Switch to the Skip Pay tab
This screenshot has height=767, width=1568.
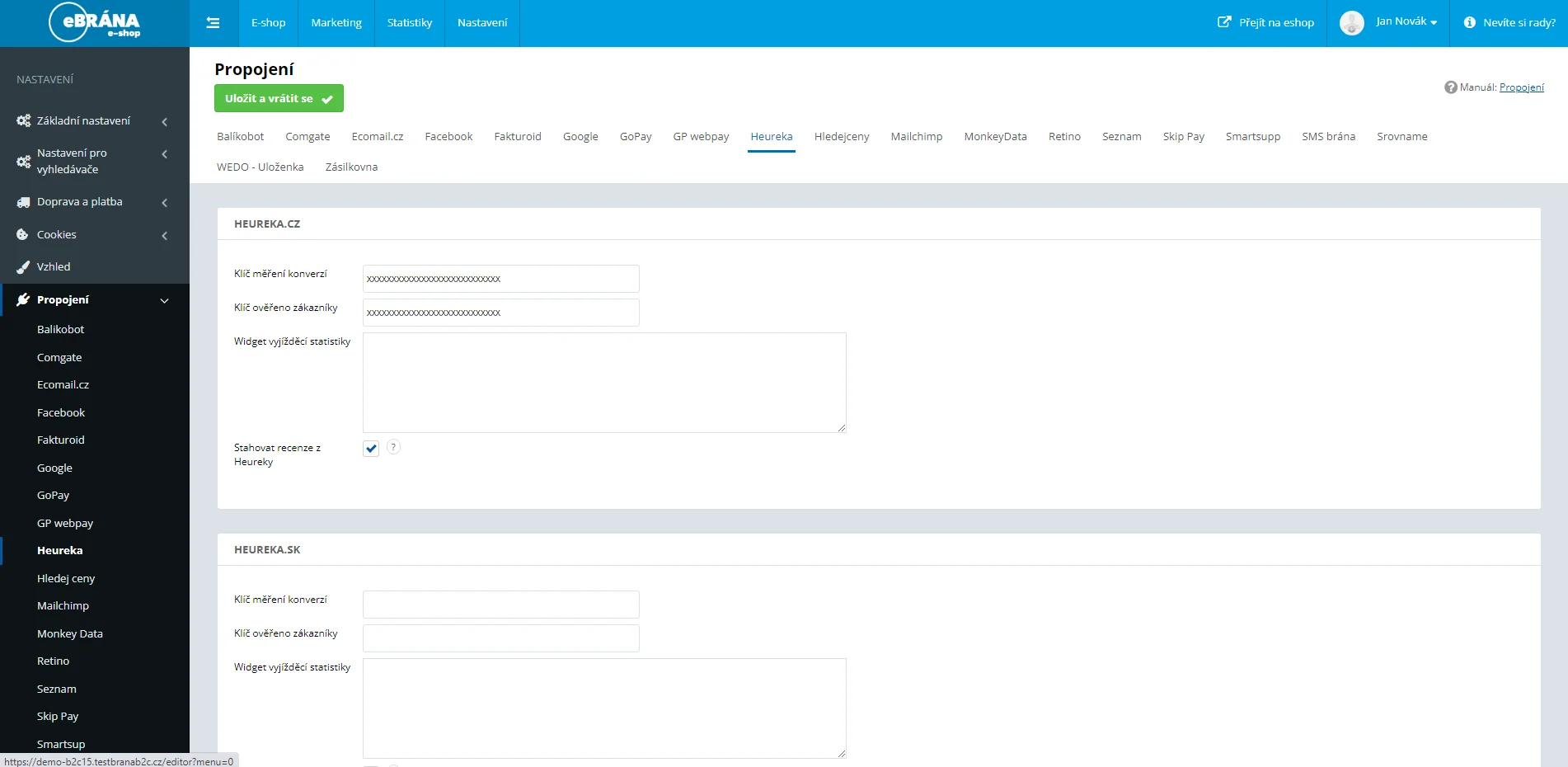(x=1183, y=137)
